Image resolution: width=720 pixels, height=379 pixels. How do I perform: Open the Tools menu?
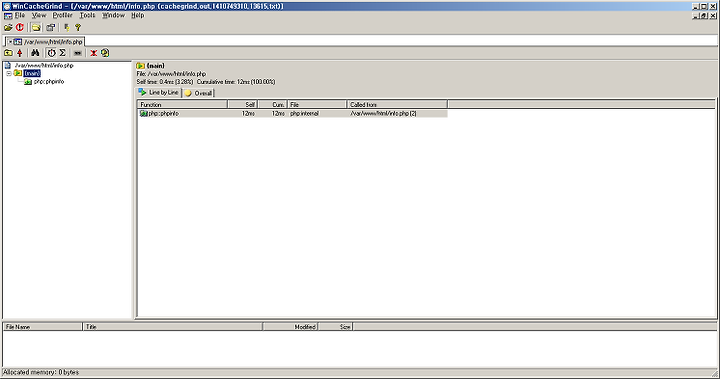pyautogui.click(x=87, y=16)
